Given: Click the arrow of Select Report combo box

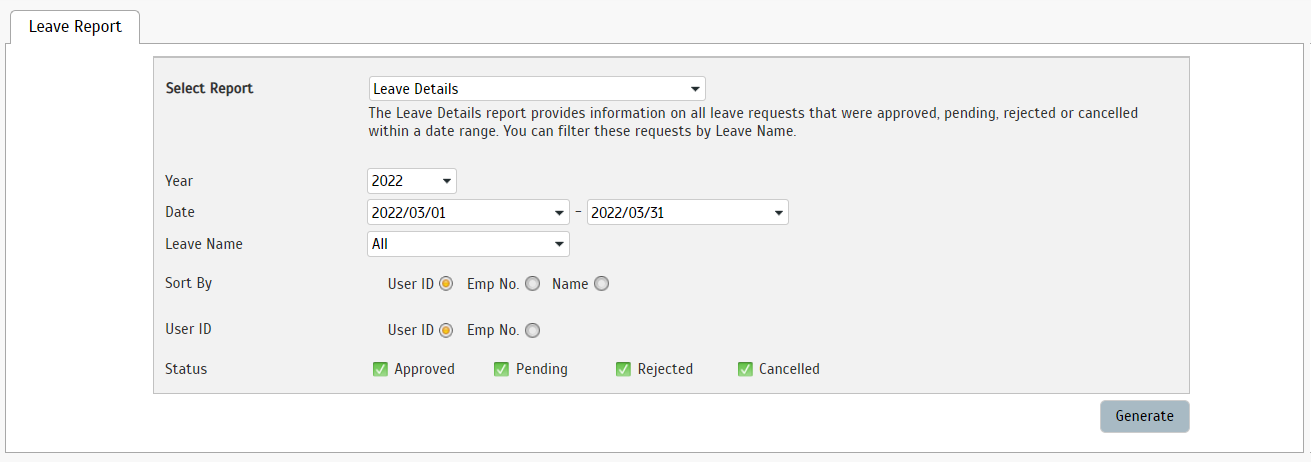Looking at the screenshot, I should point(695,89).
